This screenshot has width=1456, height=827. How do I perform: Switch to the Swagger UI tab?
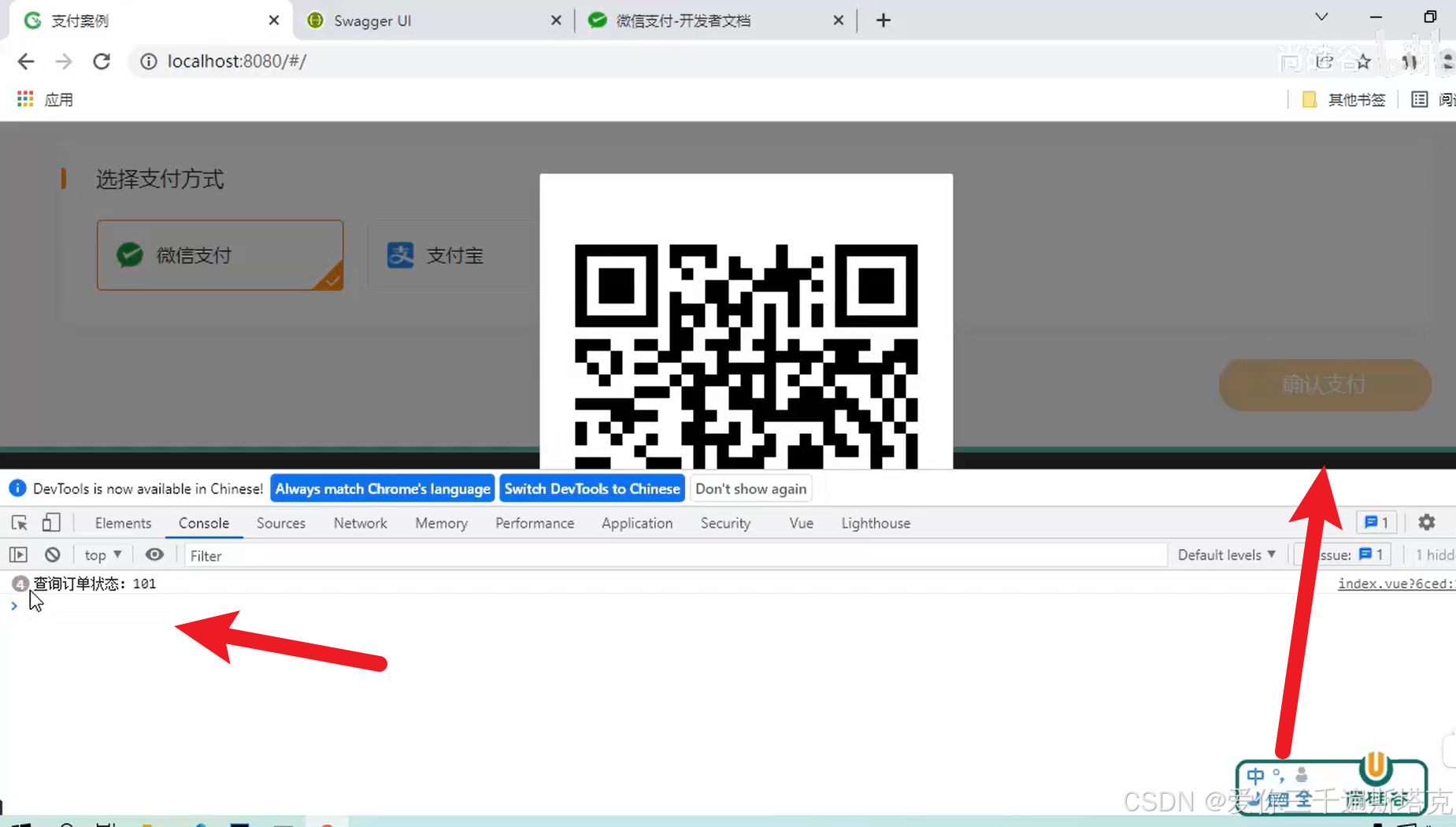coord(433,20)
